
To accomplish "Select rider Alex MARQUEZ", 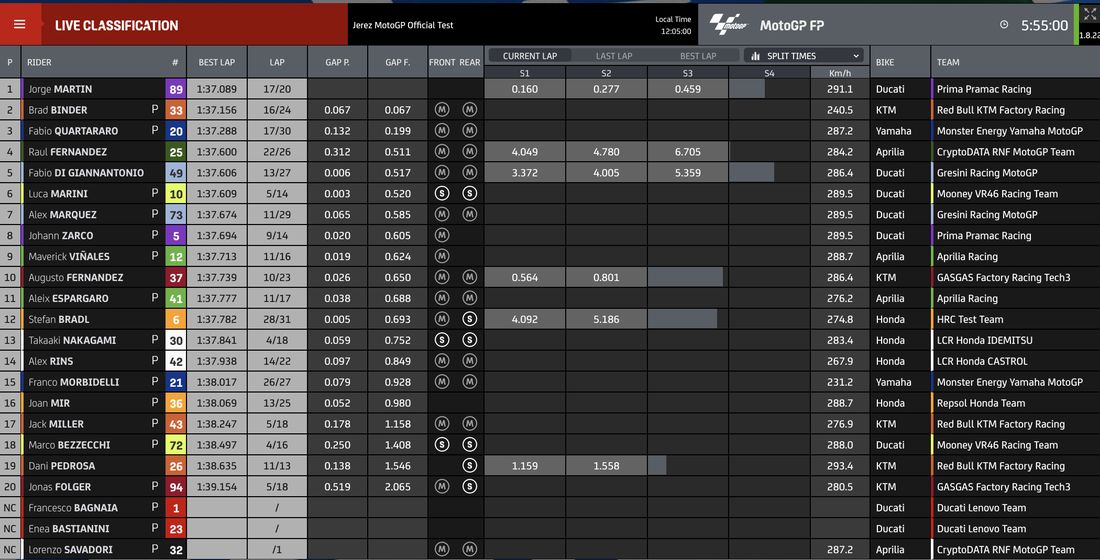I will click(x=62, y=215).
